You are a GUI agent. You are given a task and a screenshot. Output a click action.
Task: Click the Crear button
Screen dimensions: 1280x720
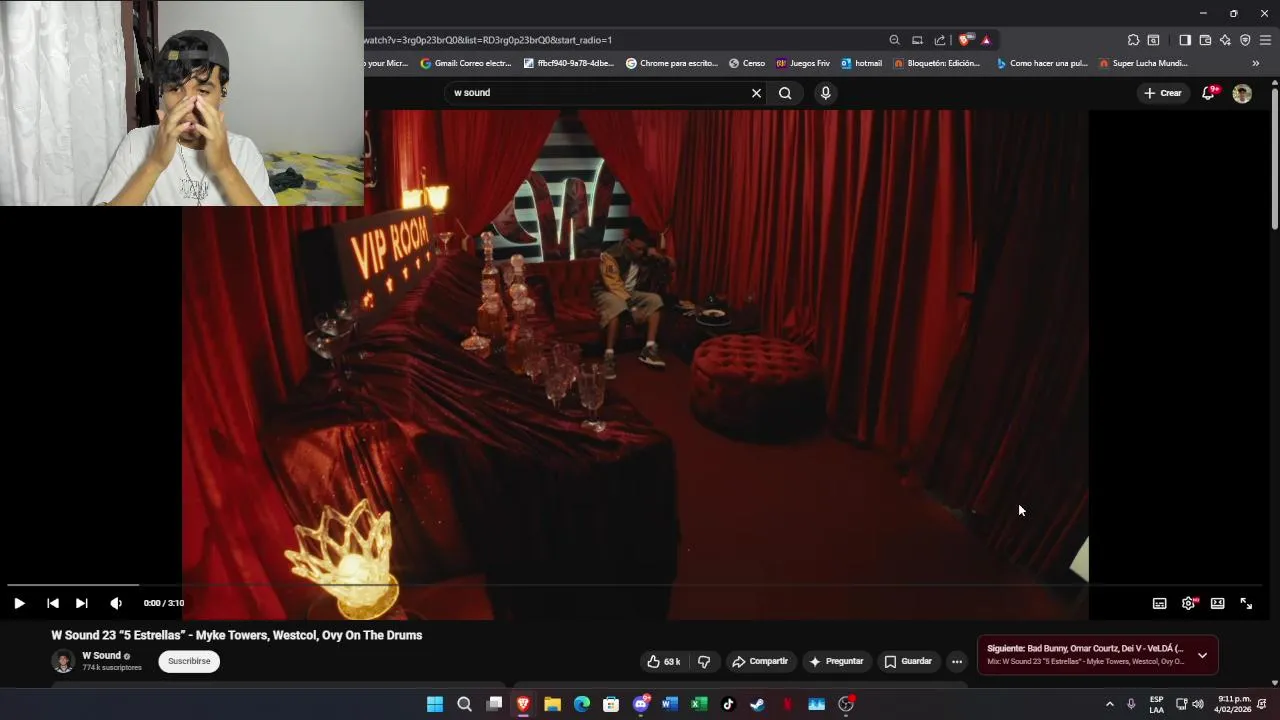point(1163,93)
